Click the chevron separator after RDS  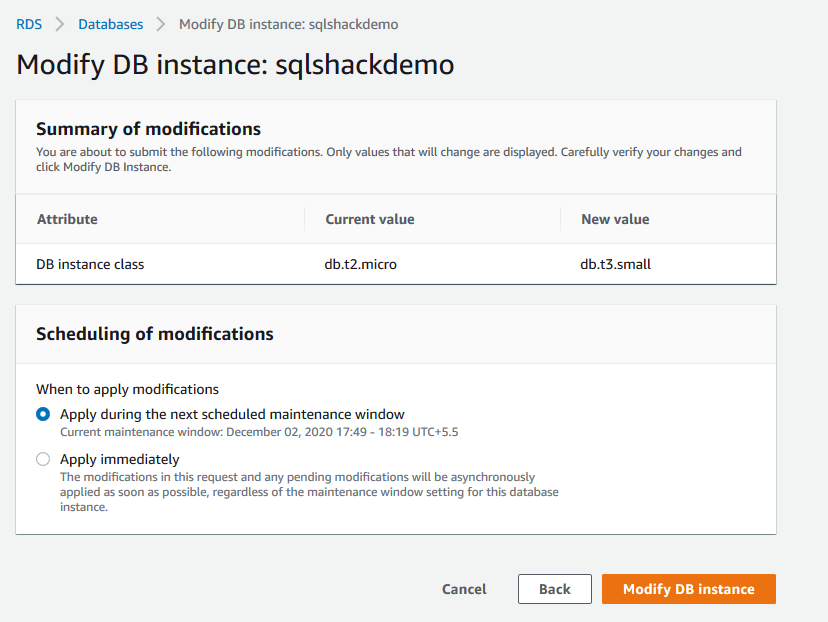(x=60, y=24)
